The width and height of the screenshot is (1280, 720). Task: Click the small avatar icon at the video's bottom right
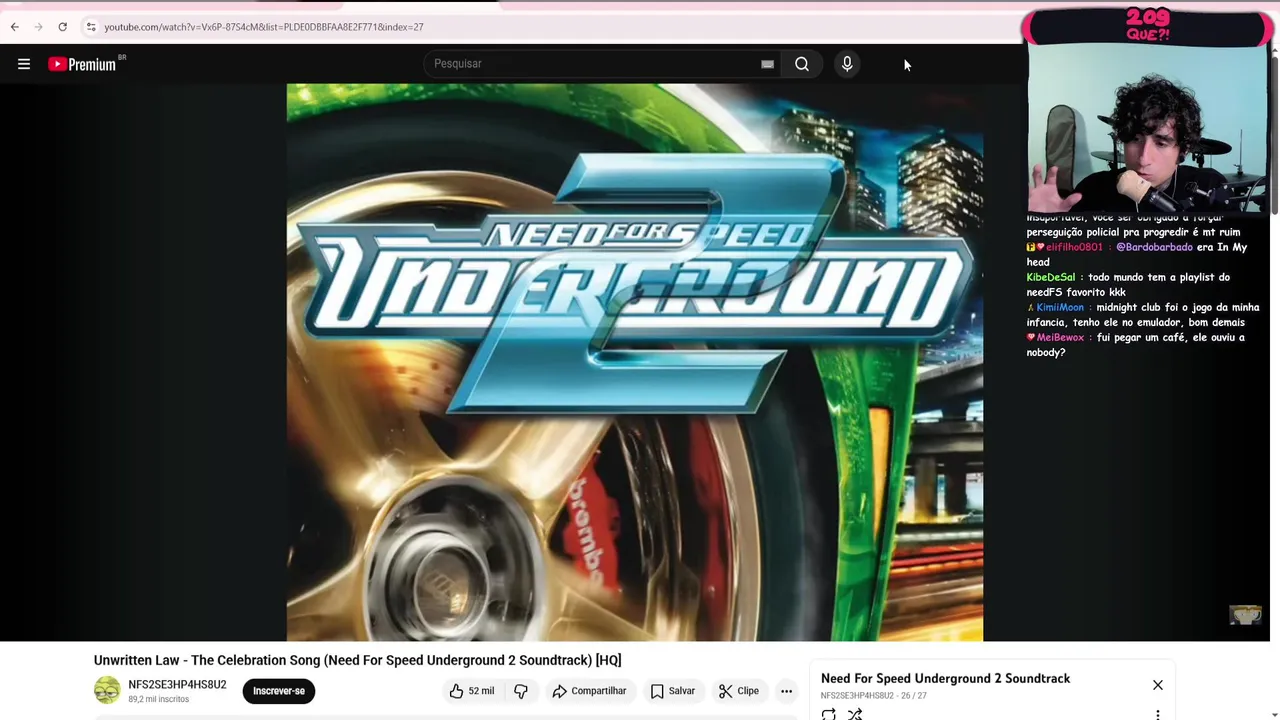(x=1245, y=615)
